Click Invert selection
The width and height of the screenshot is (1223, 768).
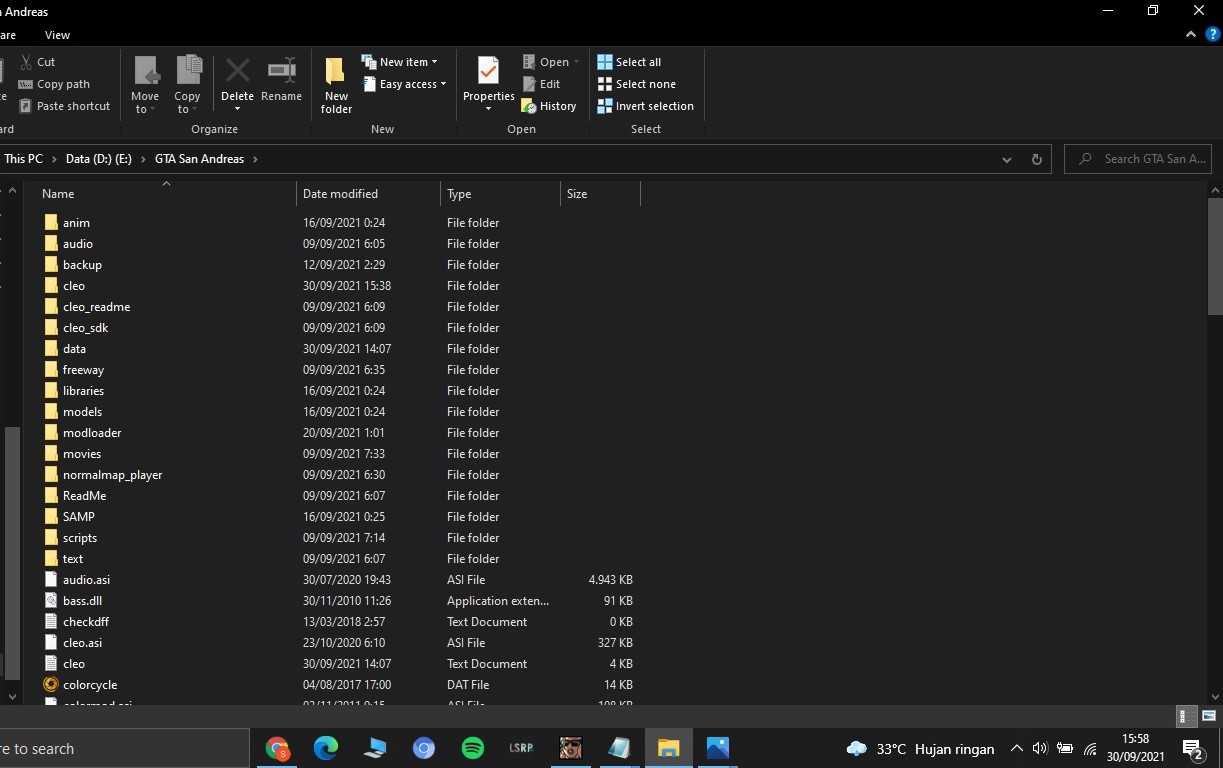coord(645,106)
